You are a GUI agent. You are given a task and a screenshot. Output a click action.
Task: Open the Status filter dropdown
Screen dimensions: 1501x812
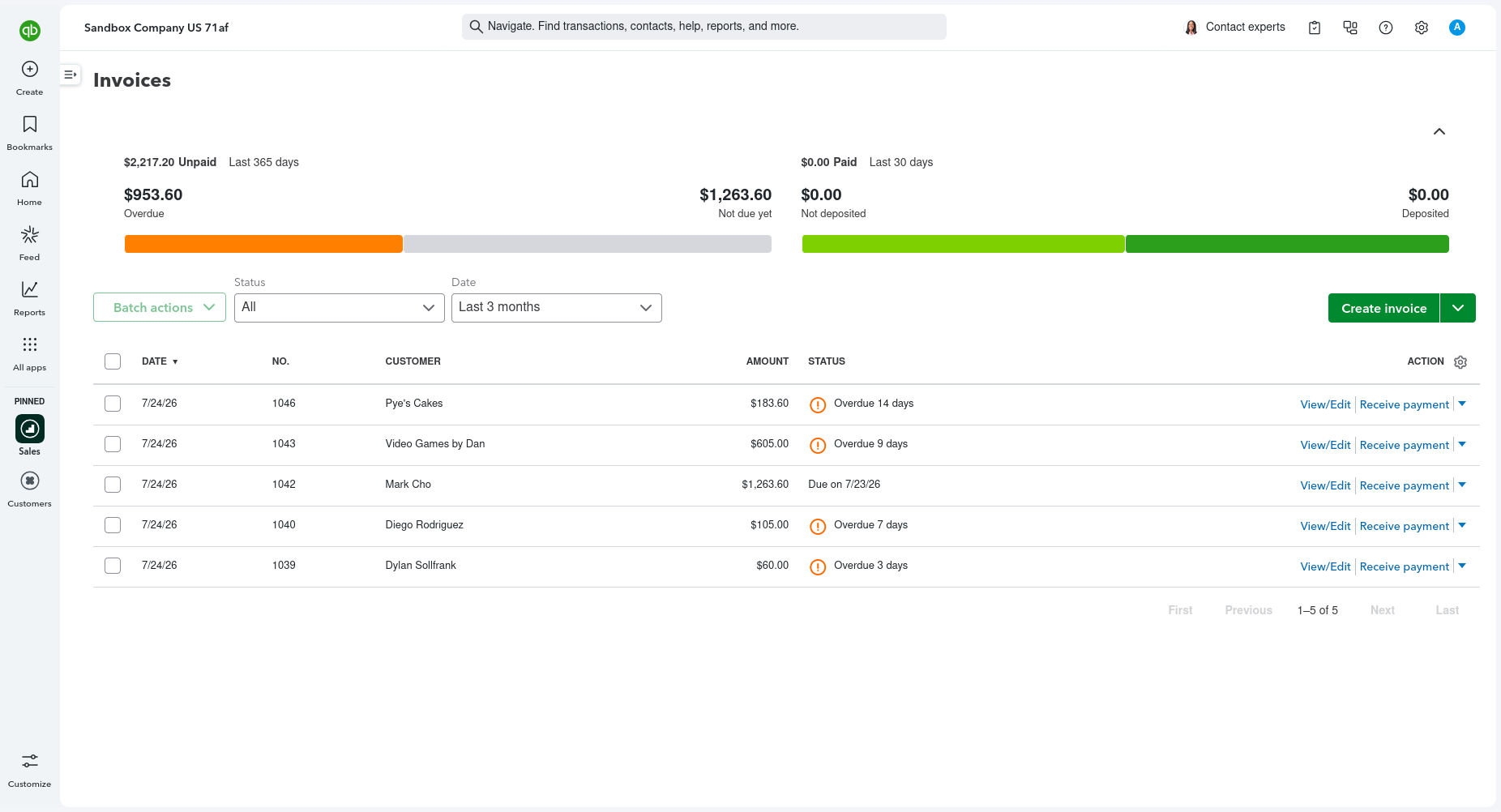[x=340, y=308]
